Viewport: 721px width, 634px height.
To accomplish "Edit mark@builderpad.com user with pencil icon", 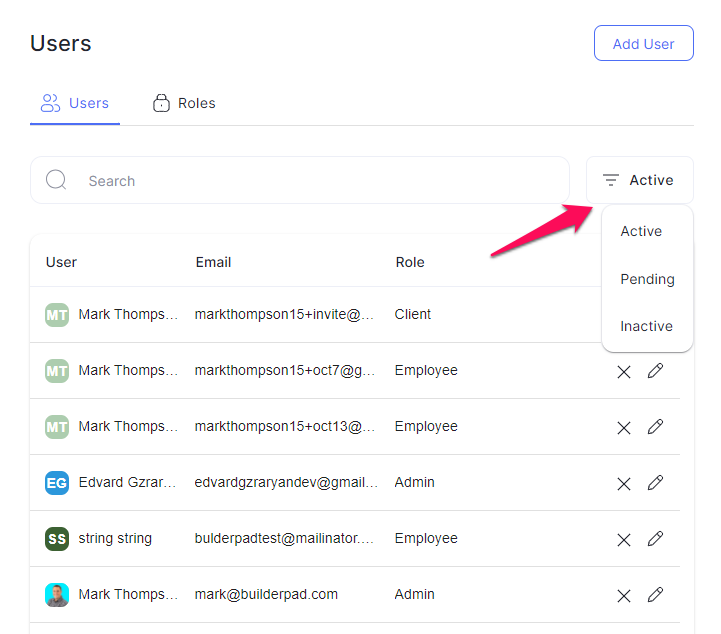I will (655, 594).
